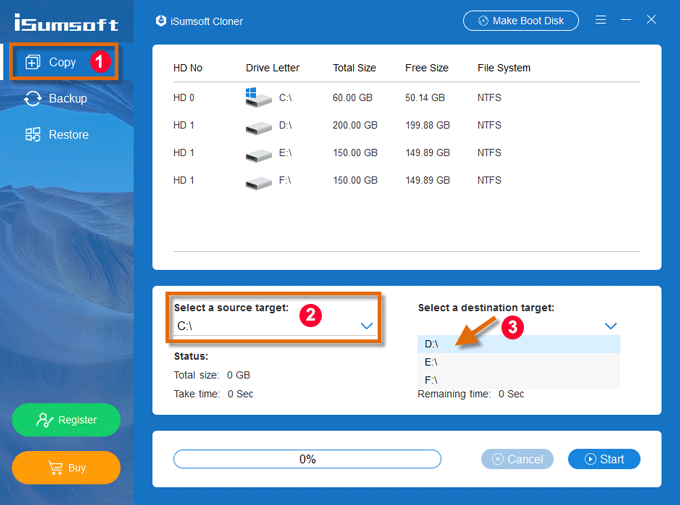Viewport: 680px width, 505px height.
Task: Switch to the Backup section
Action: pos(68,98)
